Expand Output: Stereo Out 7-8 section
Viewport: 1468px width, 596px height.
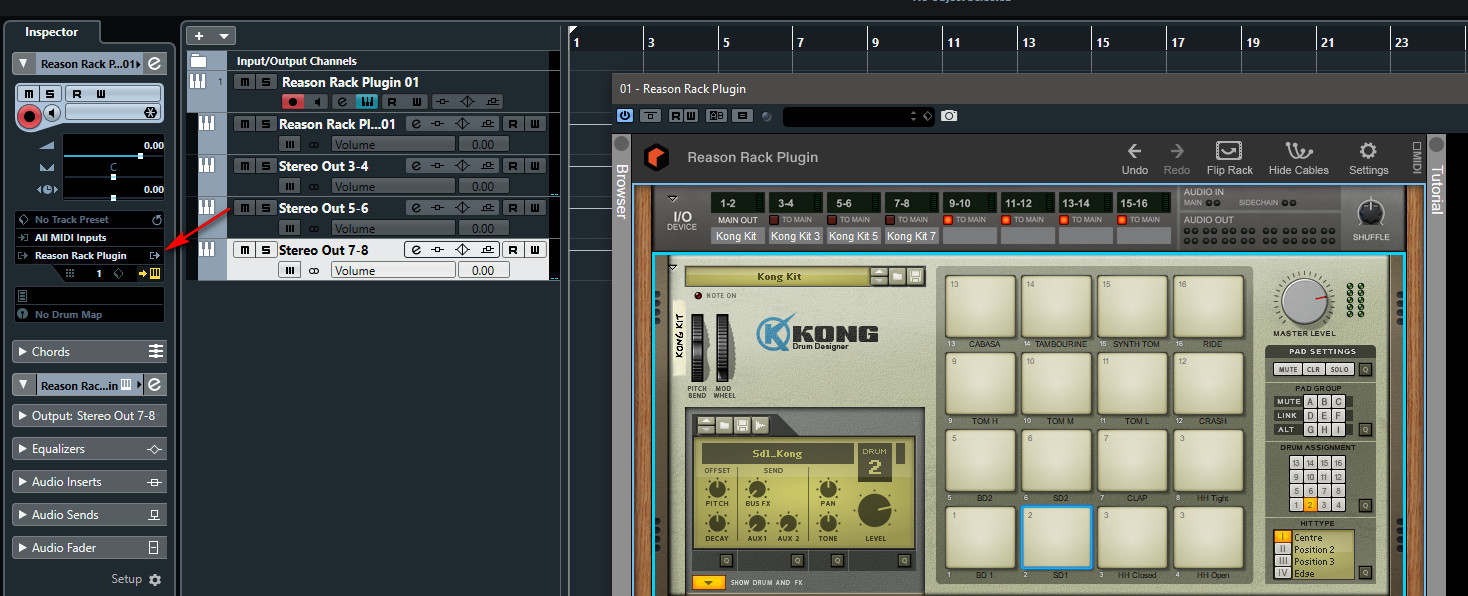[x=89, y=416]
